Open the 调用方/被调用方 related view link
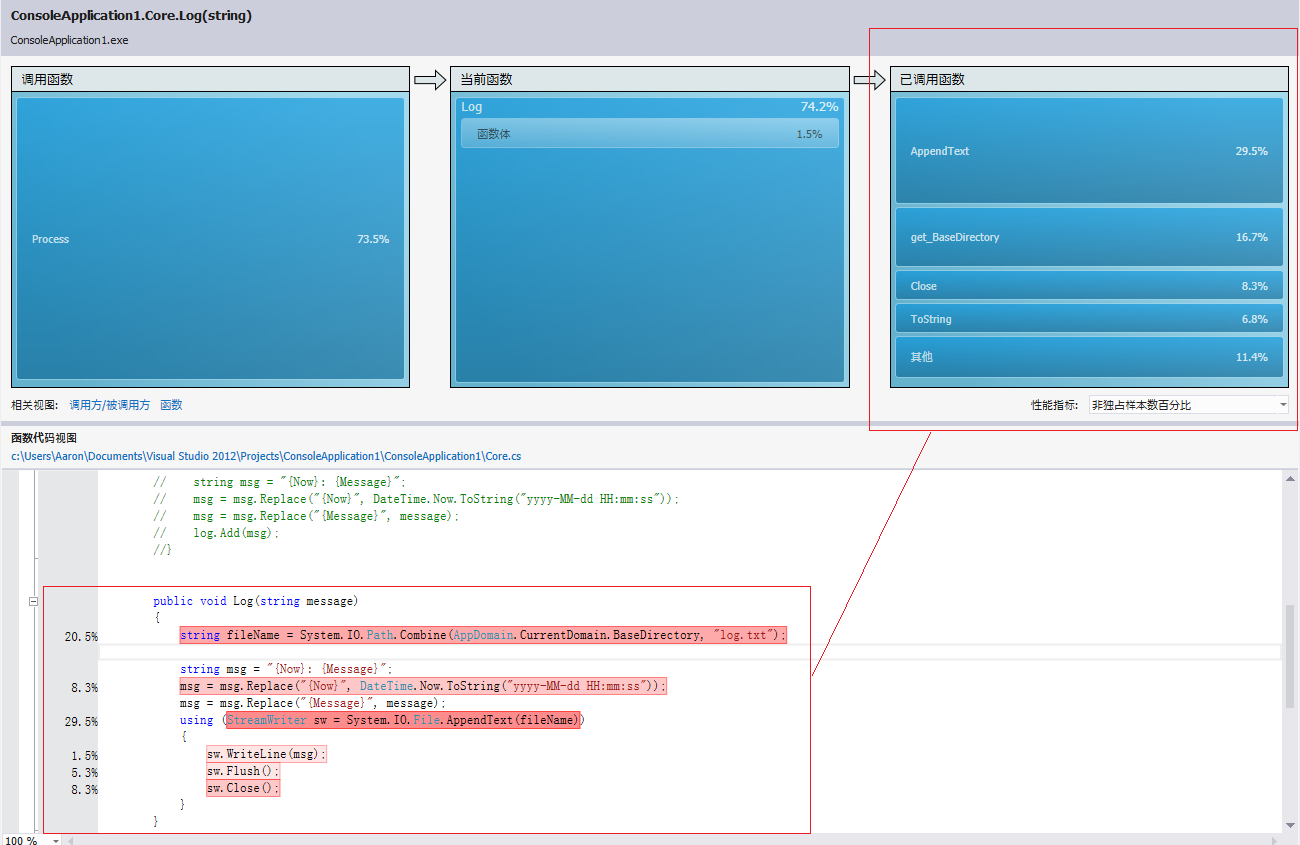The width and height of the screenshot is (1300, 845). coord(109,405)
